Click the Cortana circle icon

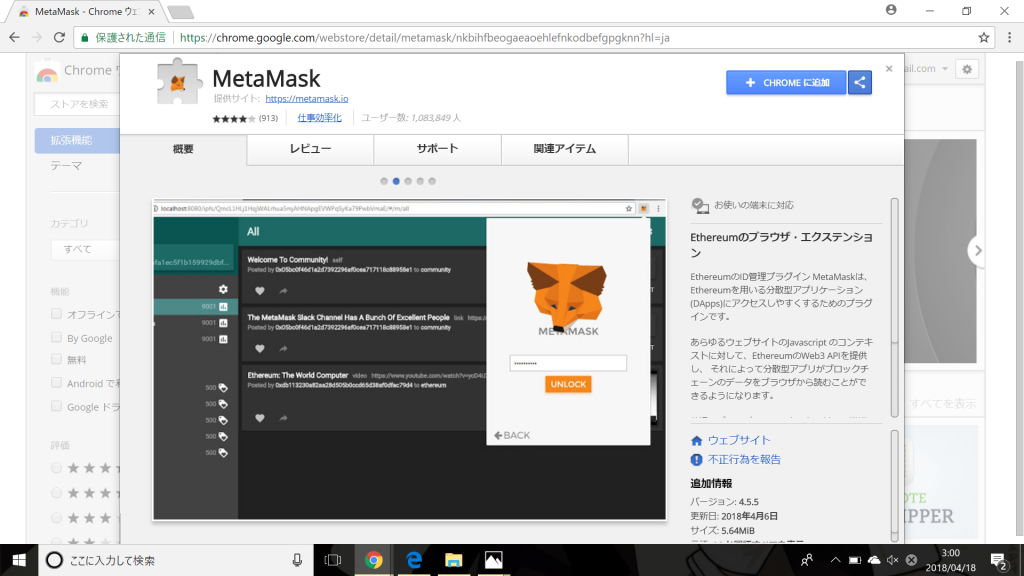(54, 560)
